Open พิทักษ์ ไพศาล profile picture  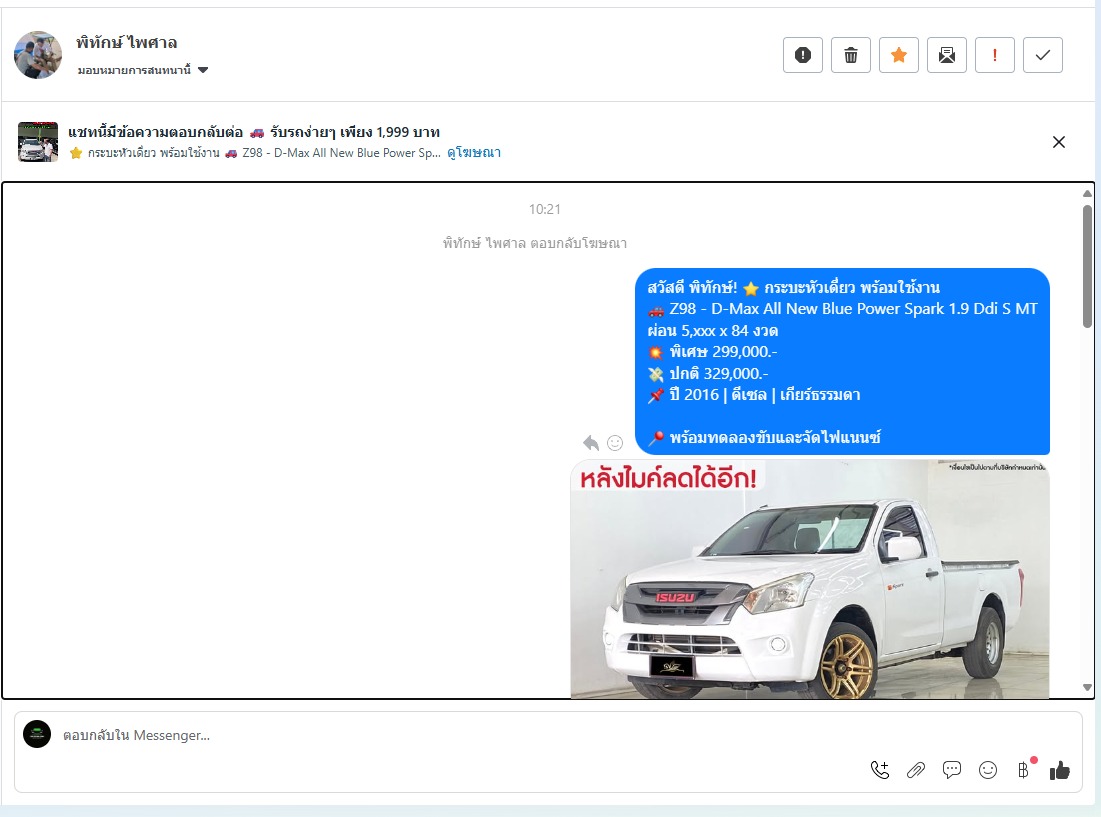[38, 55]
